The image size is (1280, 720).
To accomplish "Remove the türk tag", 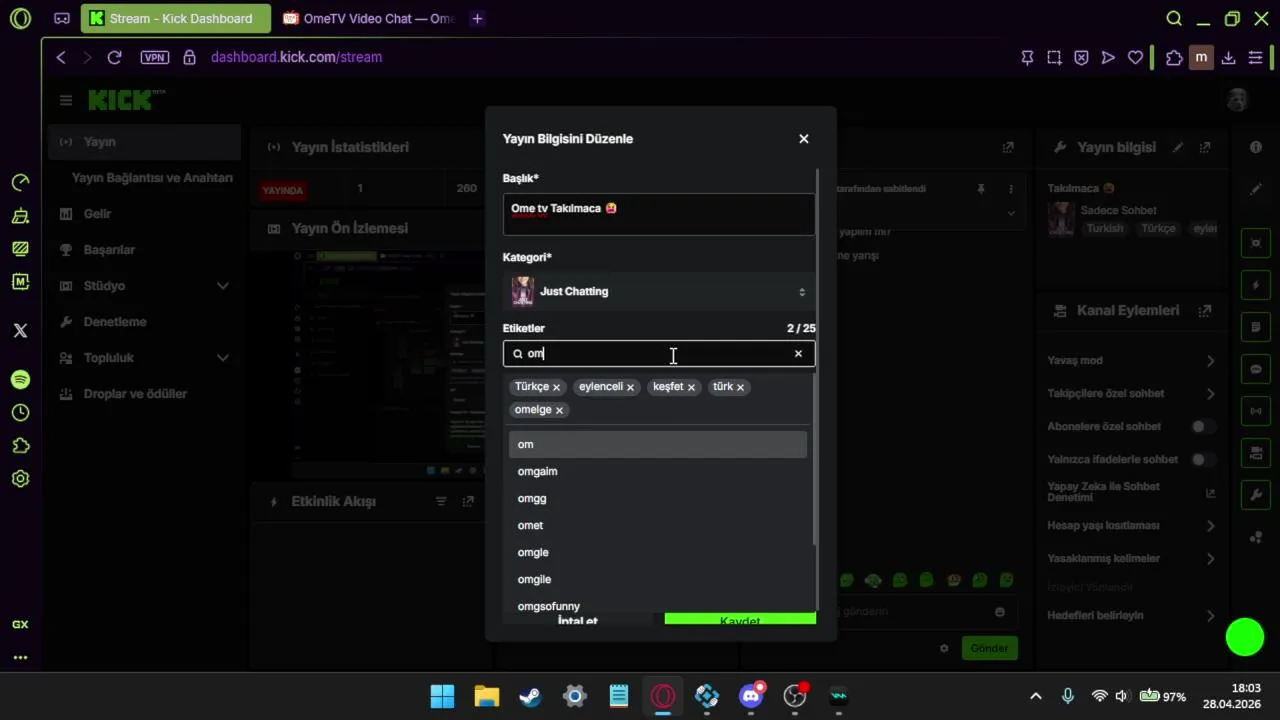I will click(x=740, y=388).
